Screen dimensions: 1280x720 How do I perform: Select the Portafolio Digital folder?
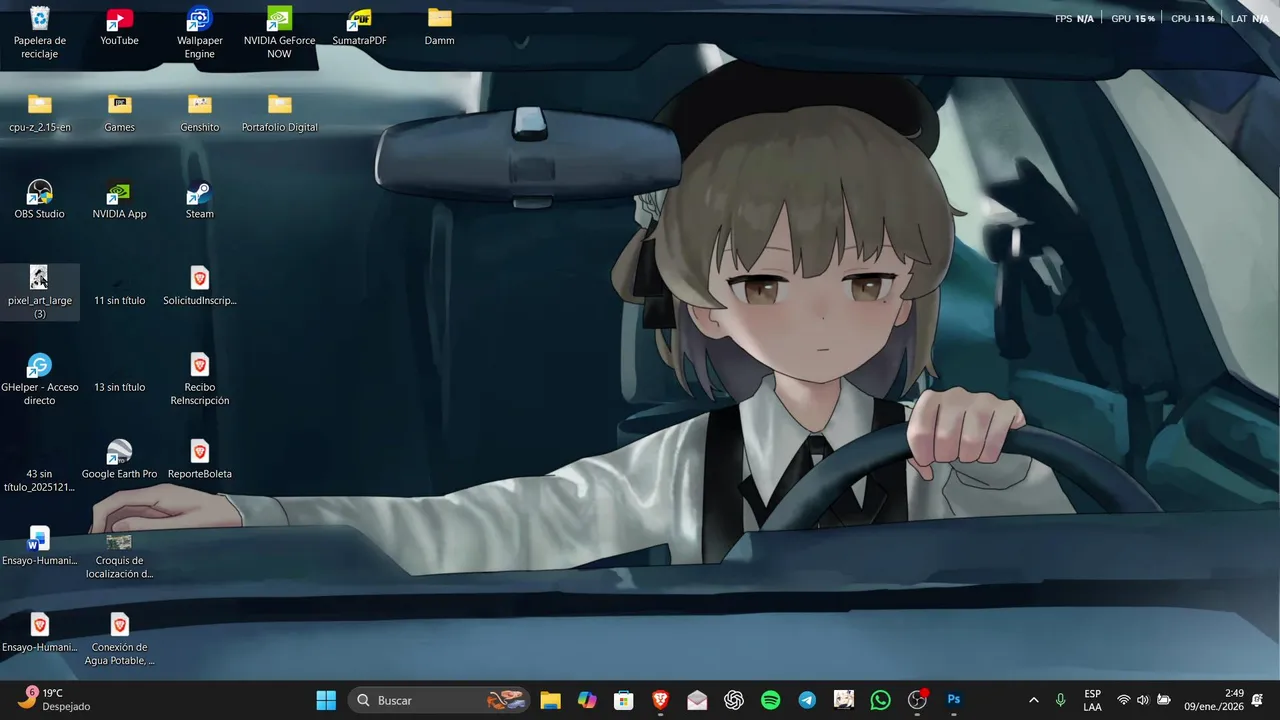279,113
